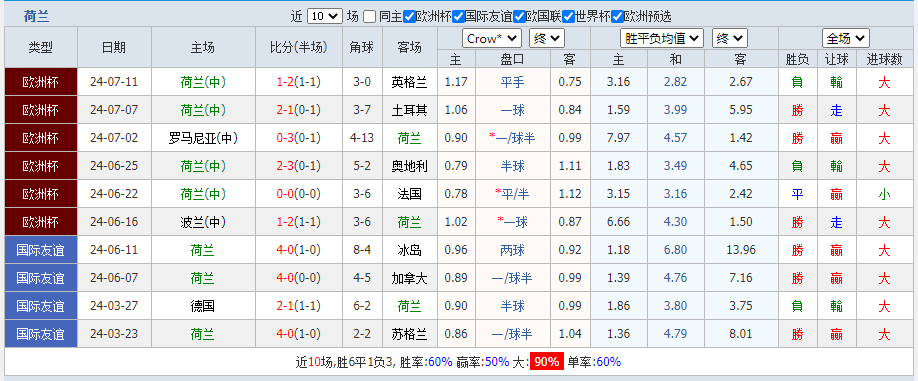918x381 pixels.
Task: Open the 1-2(1-1) score against 英格兰
Action: click(299, 82)
